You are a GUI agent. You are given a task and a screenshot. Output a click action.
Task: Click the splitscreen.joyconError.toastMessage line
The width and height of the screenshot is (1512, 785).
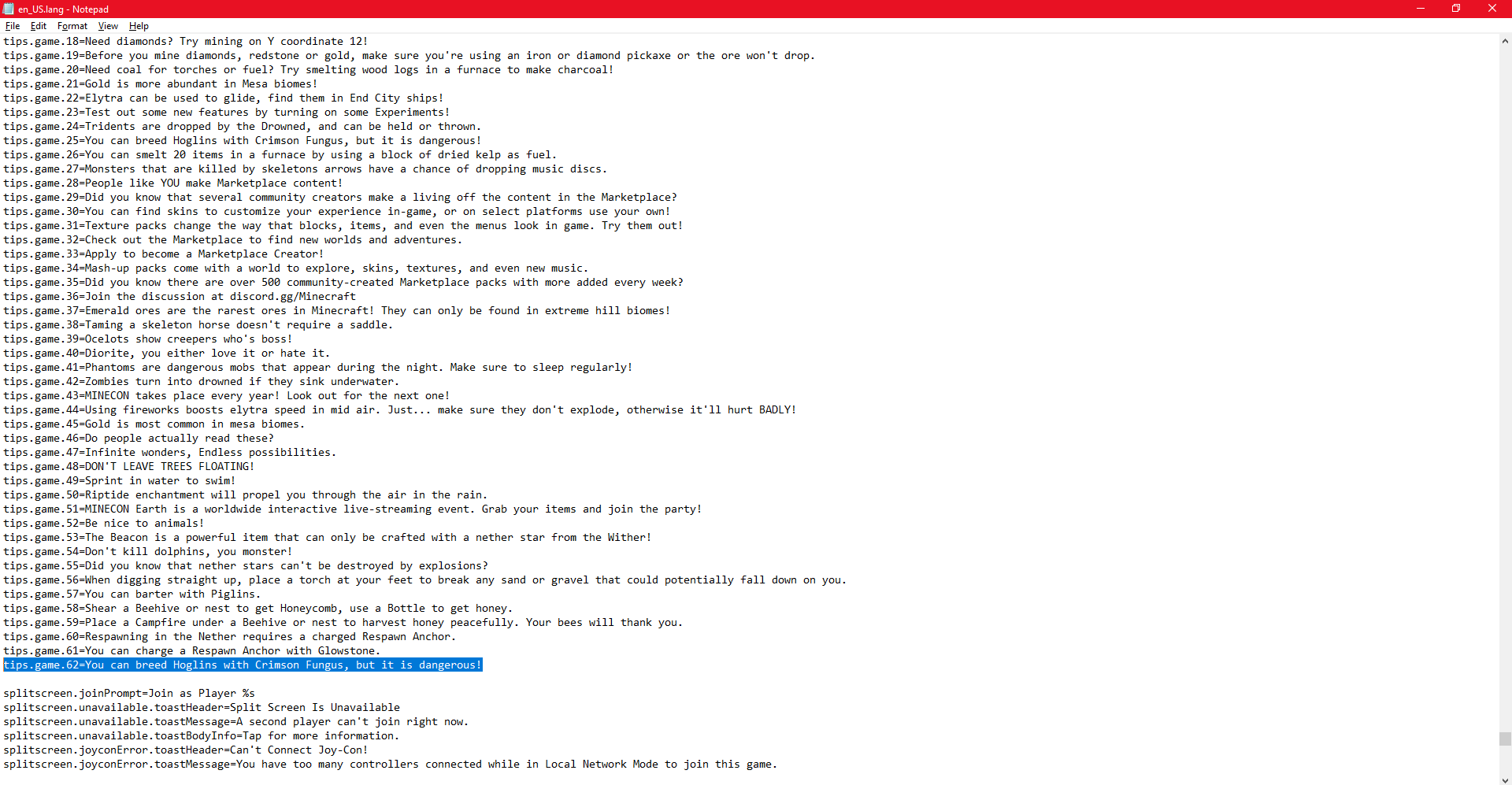pos(390,765)
